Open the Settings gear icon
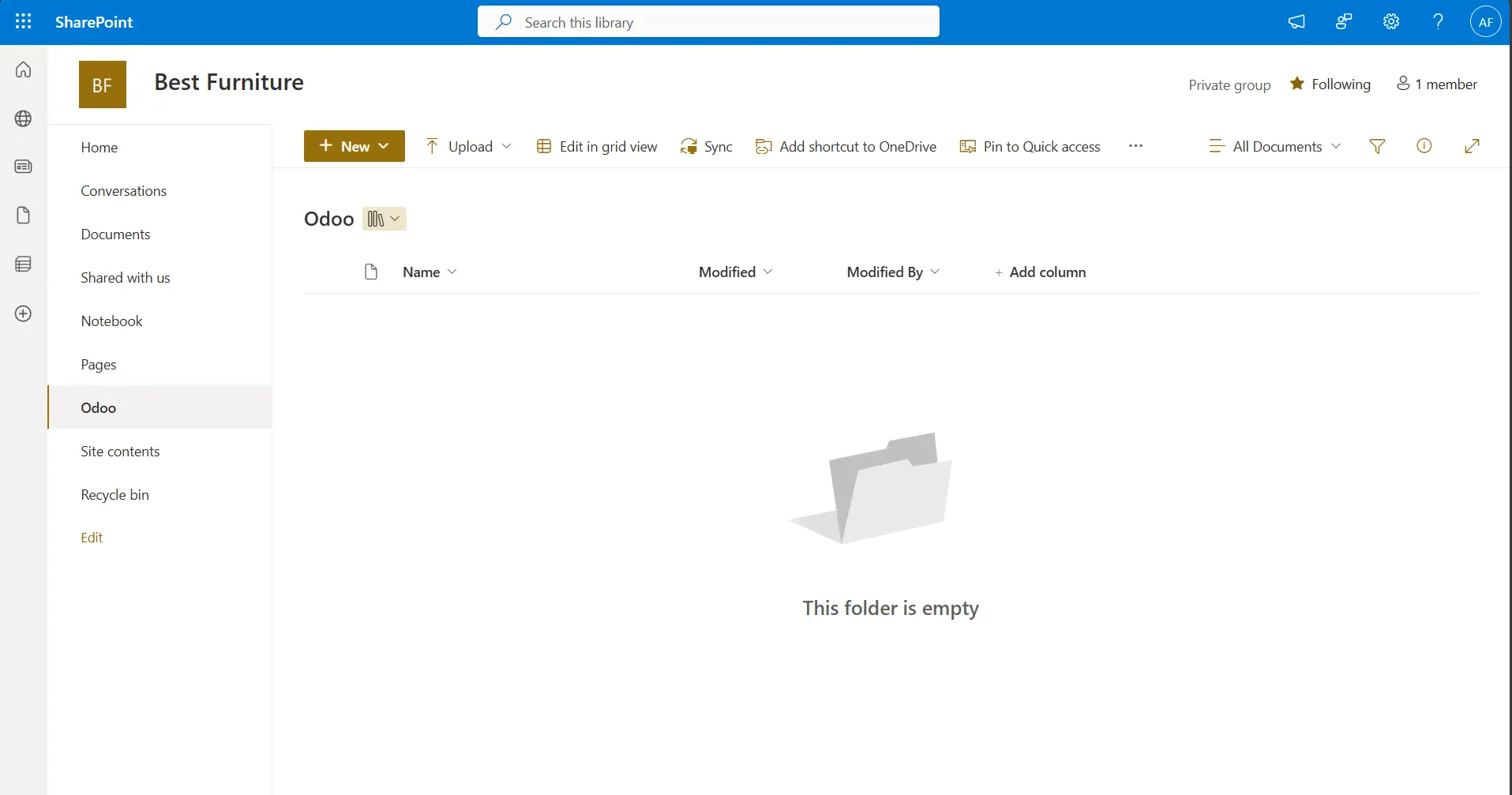This screenshot has height=795, width=1512. coord(1391,22)
